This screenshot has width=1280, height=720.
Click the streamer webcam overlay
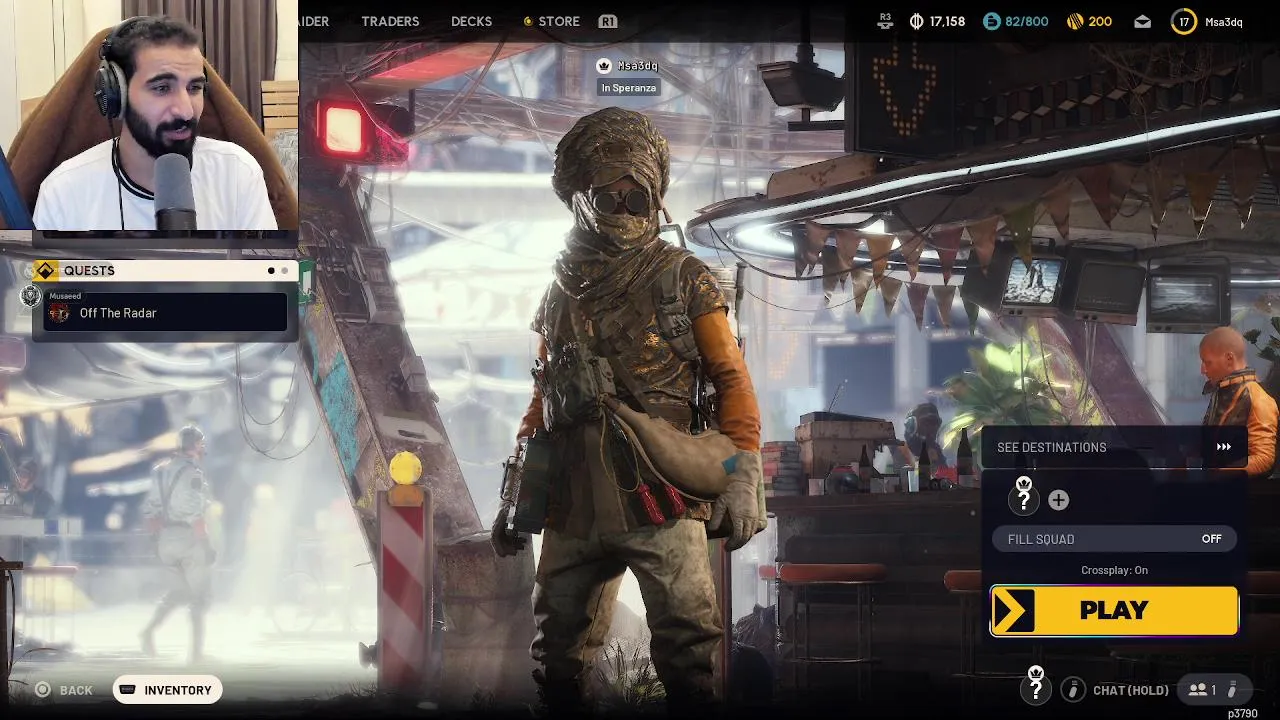[149, 115]
